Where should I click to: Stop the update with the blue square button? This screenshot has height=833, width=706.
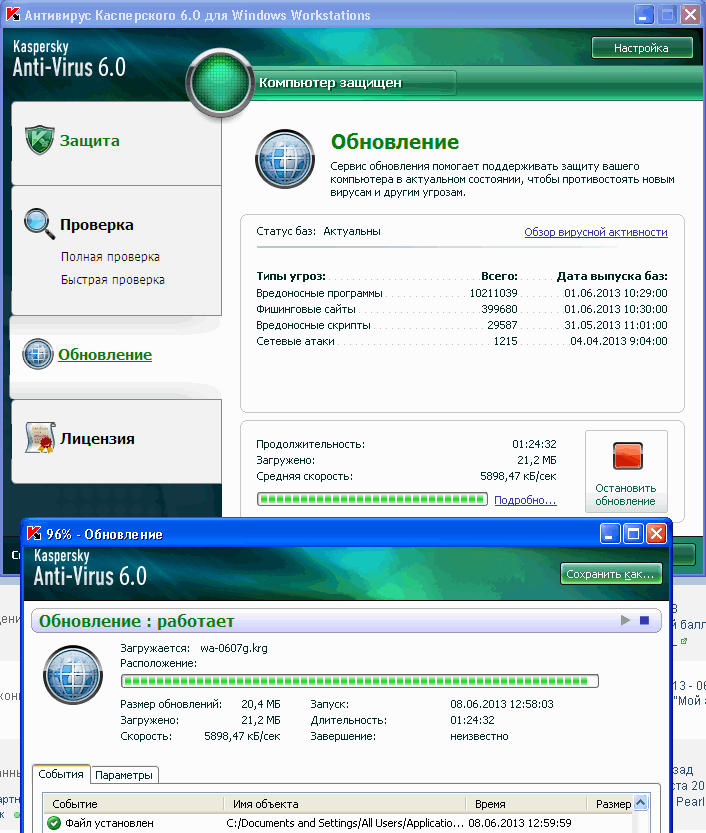click(644, 620)
